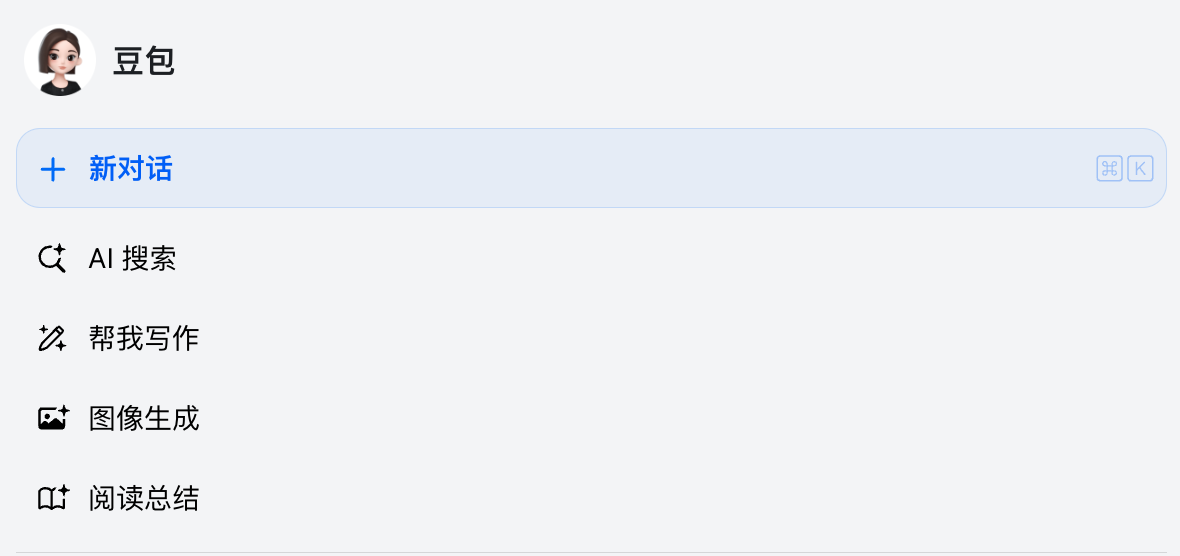Click the ⌘ command key badge
This screenshot has height=556, width=1180.
tap(1109, 169)
